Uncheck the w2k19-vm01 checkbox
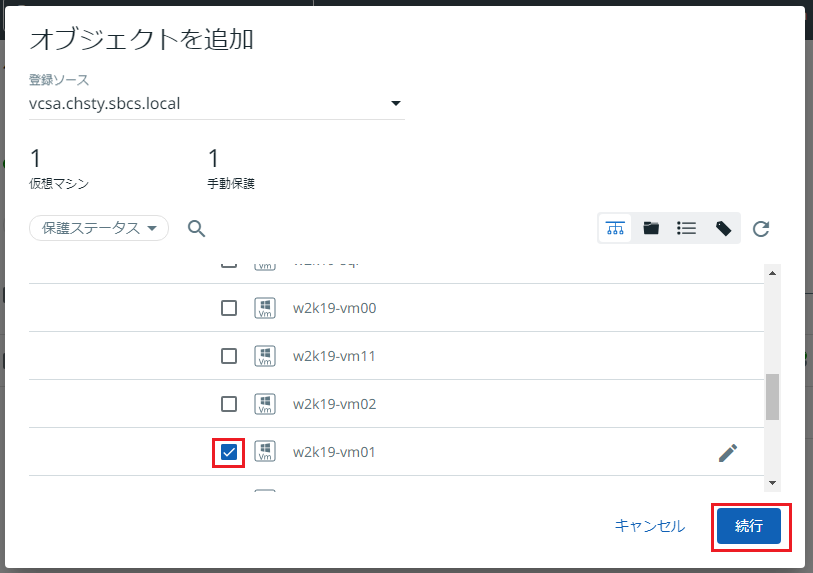This screenshot has width=813, height=573. pos(229,453)
